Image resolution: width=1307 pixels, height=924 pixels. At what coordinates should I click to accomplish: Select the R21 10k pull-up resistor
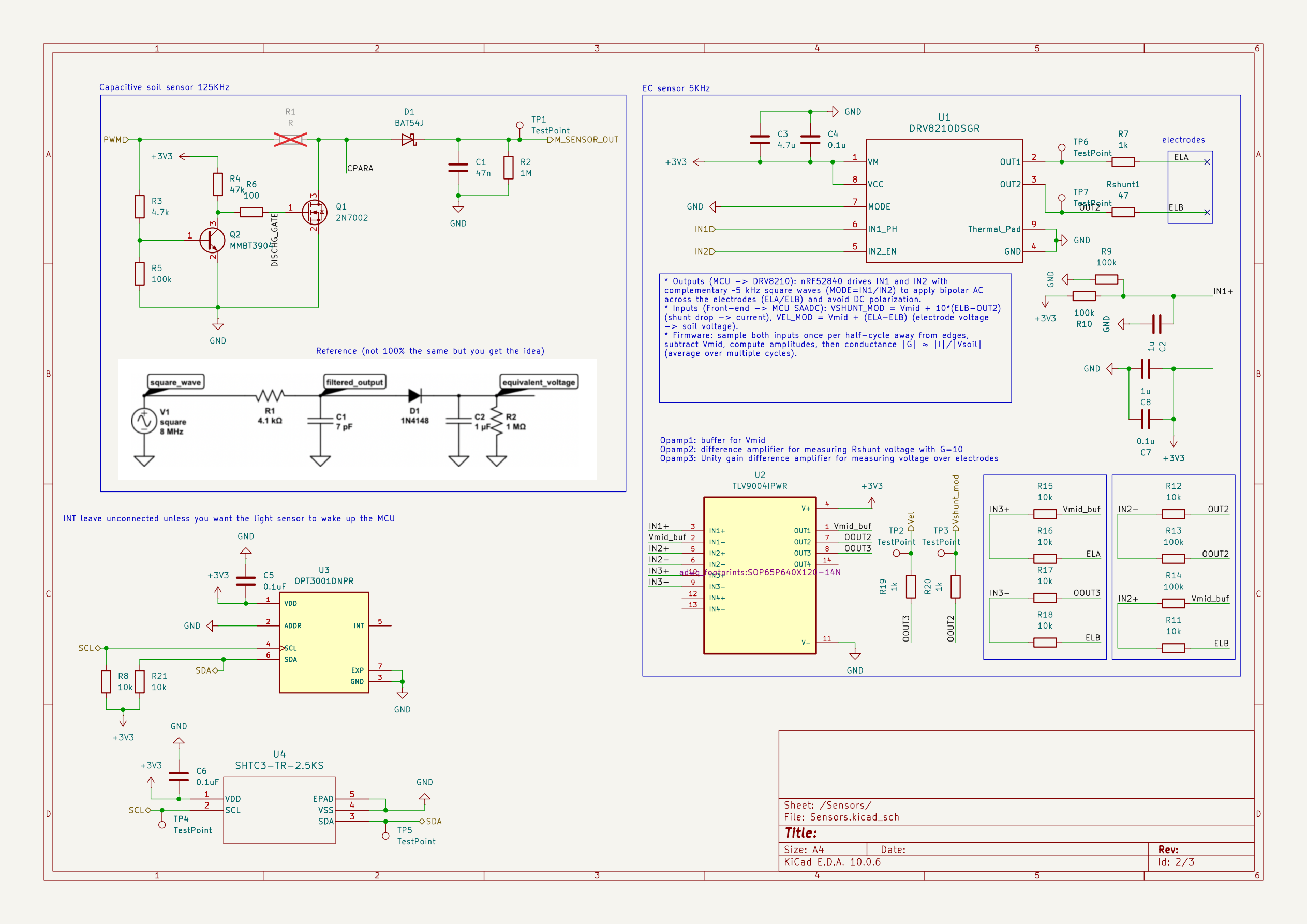(140, 681)
